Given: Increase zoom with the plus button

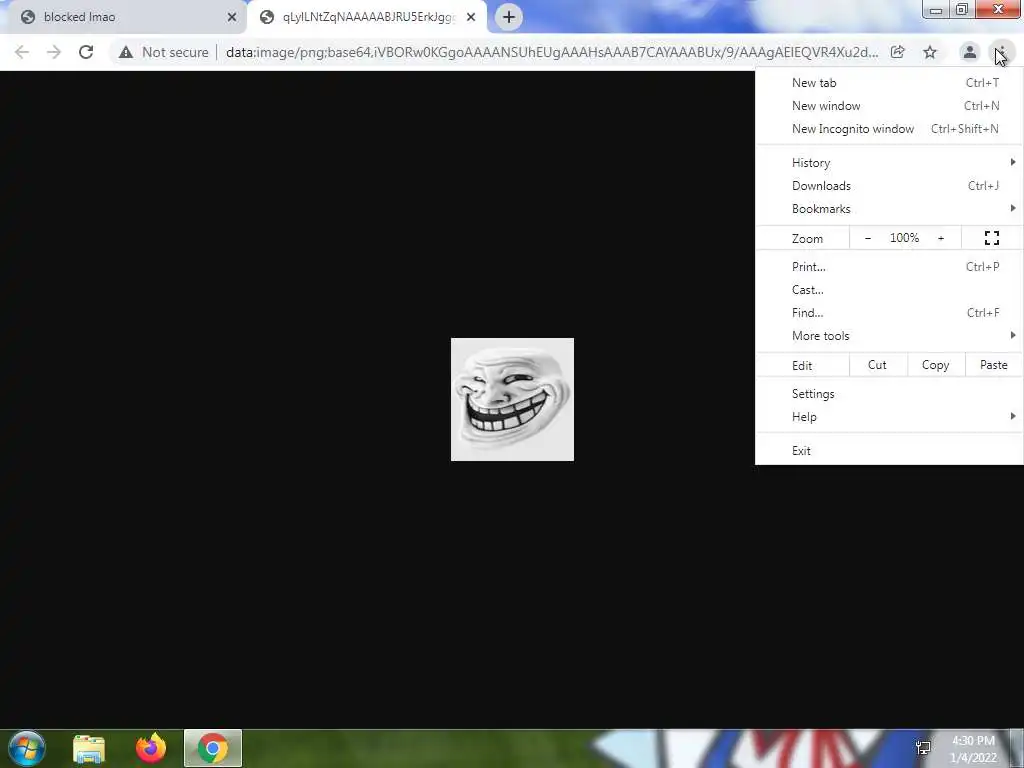Looking at the screenshot, I should coord(941,238).
